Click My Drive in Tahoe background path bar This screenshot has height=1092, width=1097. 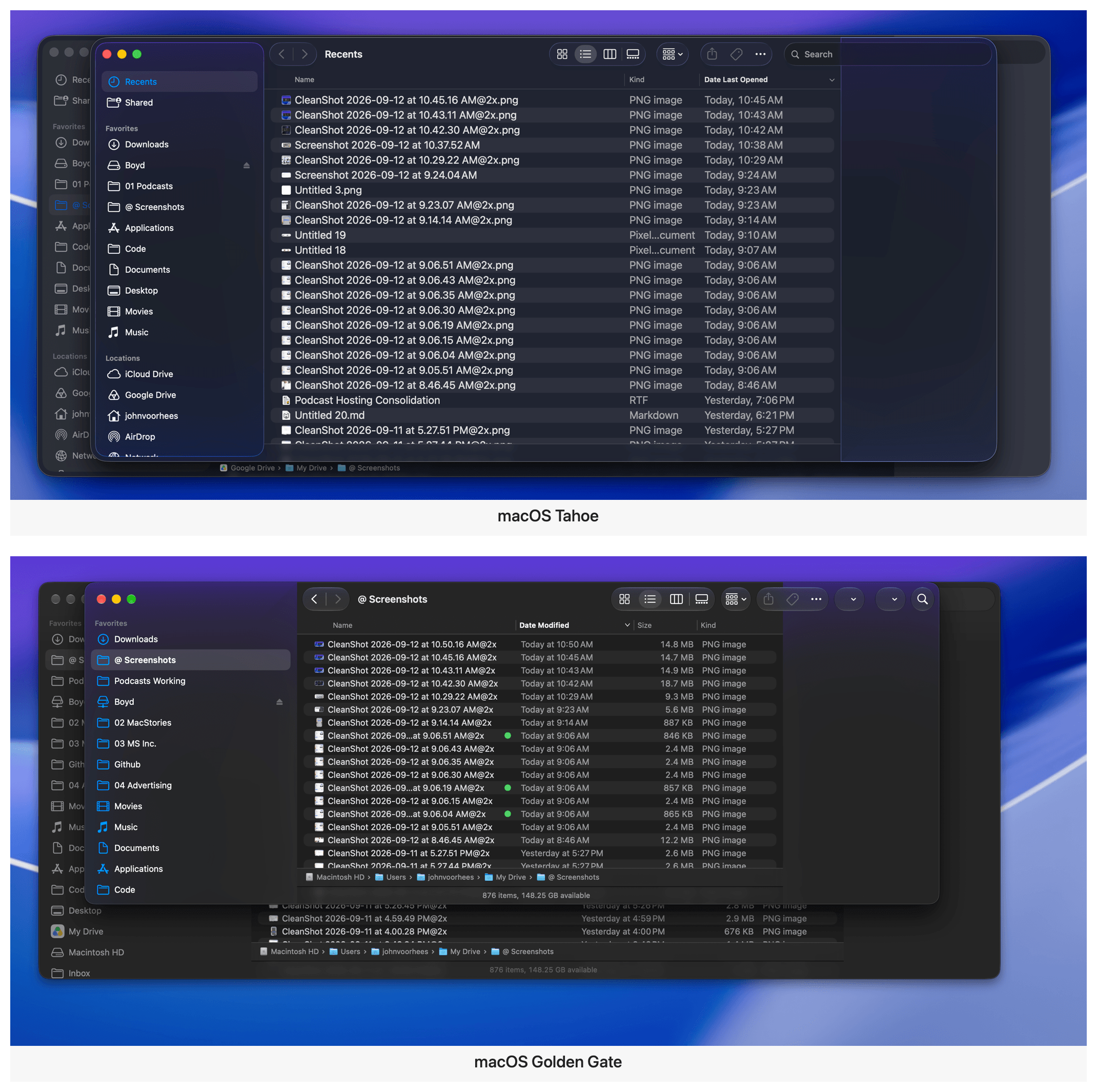coord(306,468)
